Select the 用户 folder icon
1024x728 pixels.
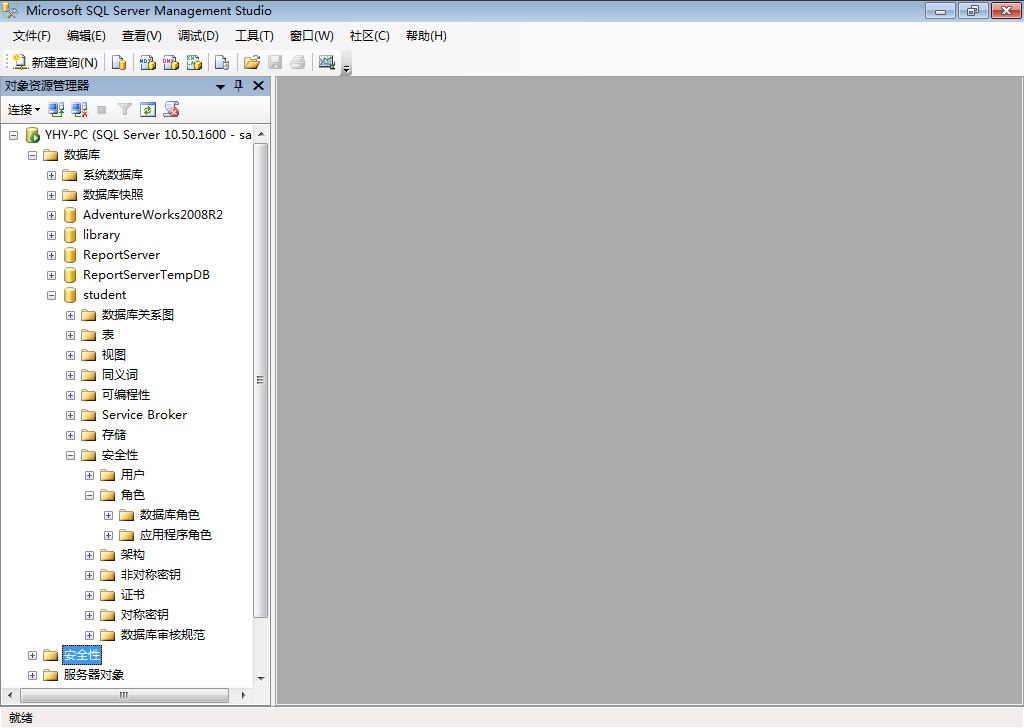coord(108,475)
